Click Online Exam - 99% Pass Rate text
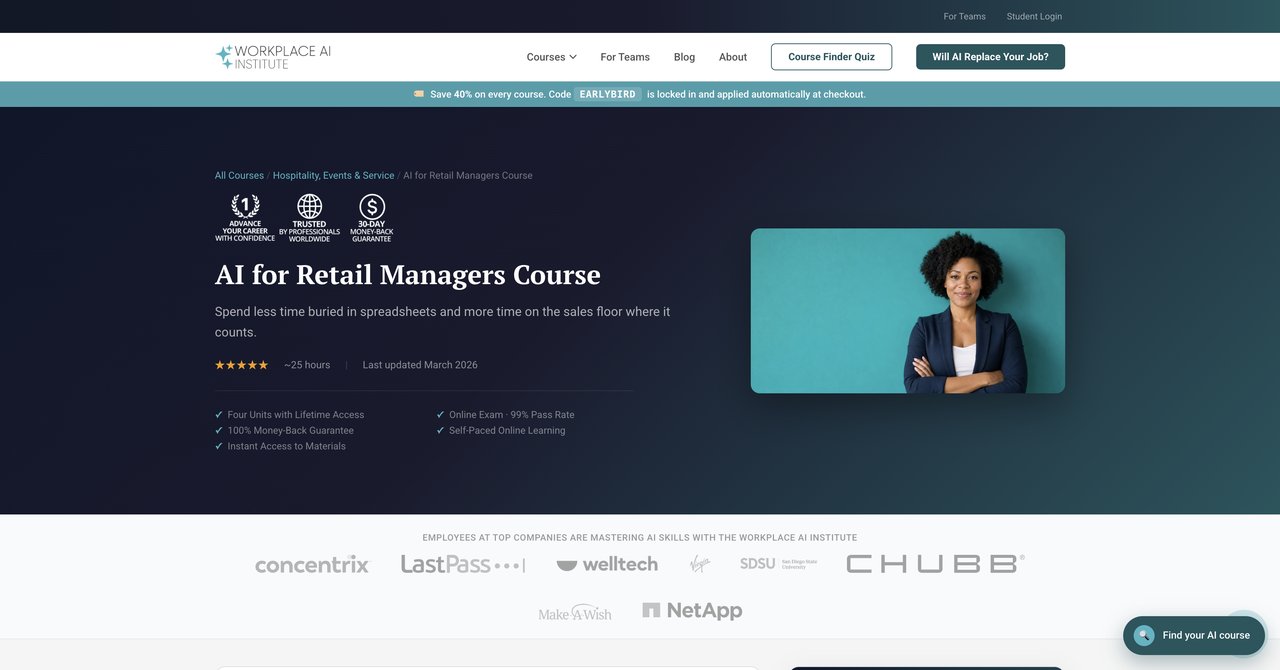Viewport: 1280px width, 670px height. (512, 415)
